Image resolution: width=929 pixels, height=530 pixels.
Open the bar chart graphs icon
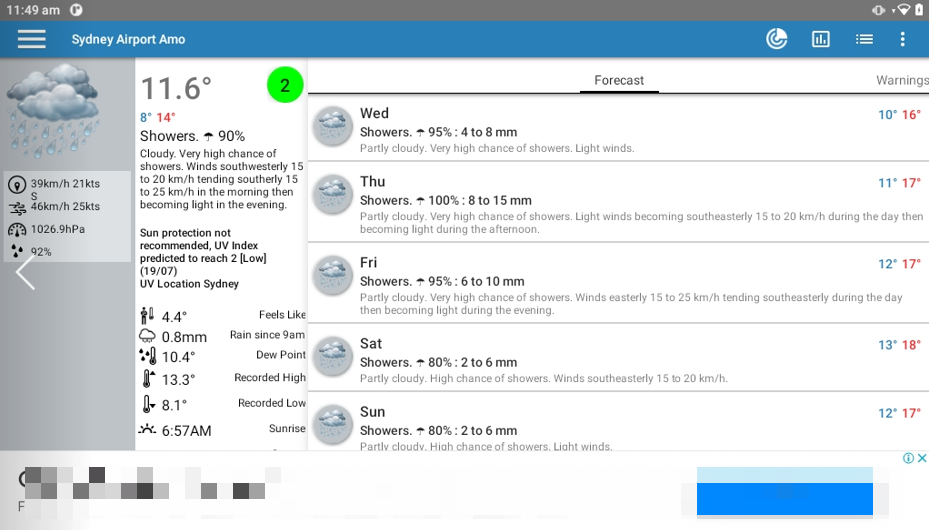[821, 39]
